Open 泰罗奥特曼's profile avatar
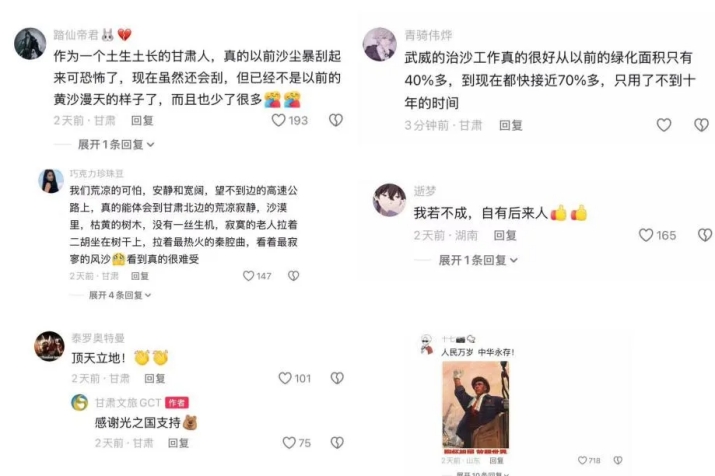The width and height of the screenshot is (715, 476). pos(49,346)
